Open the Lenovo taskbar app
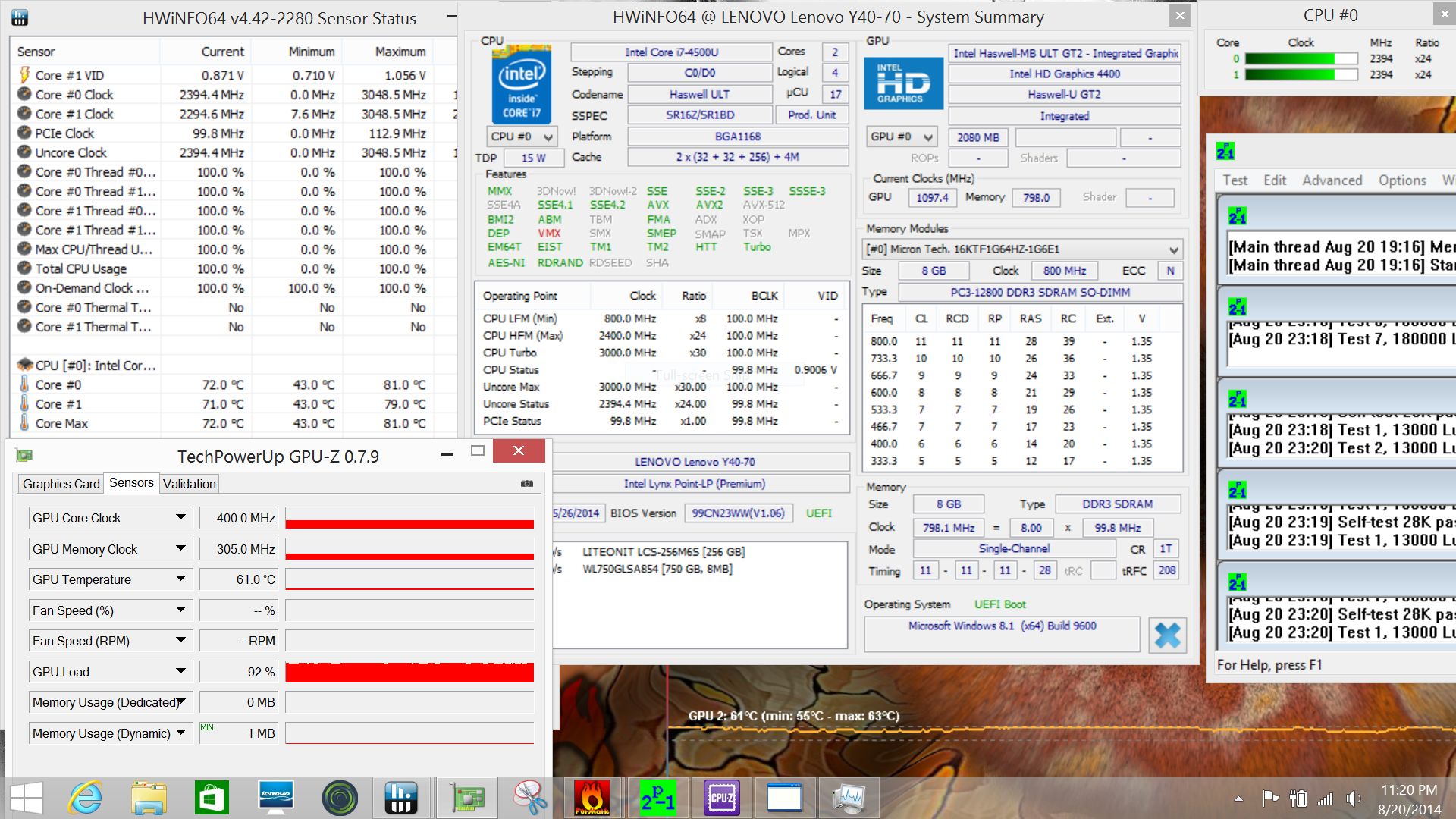Image resolution: width=1456 pixels, height=819 pixels. coord(275,798)
